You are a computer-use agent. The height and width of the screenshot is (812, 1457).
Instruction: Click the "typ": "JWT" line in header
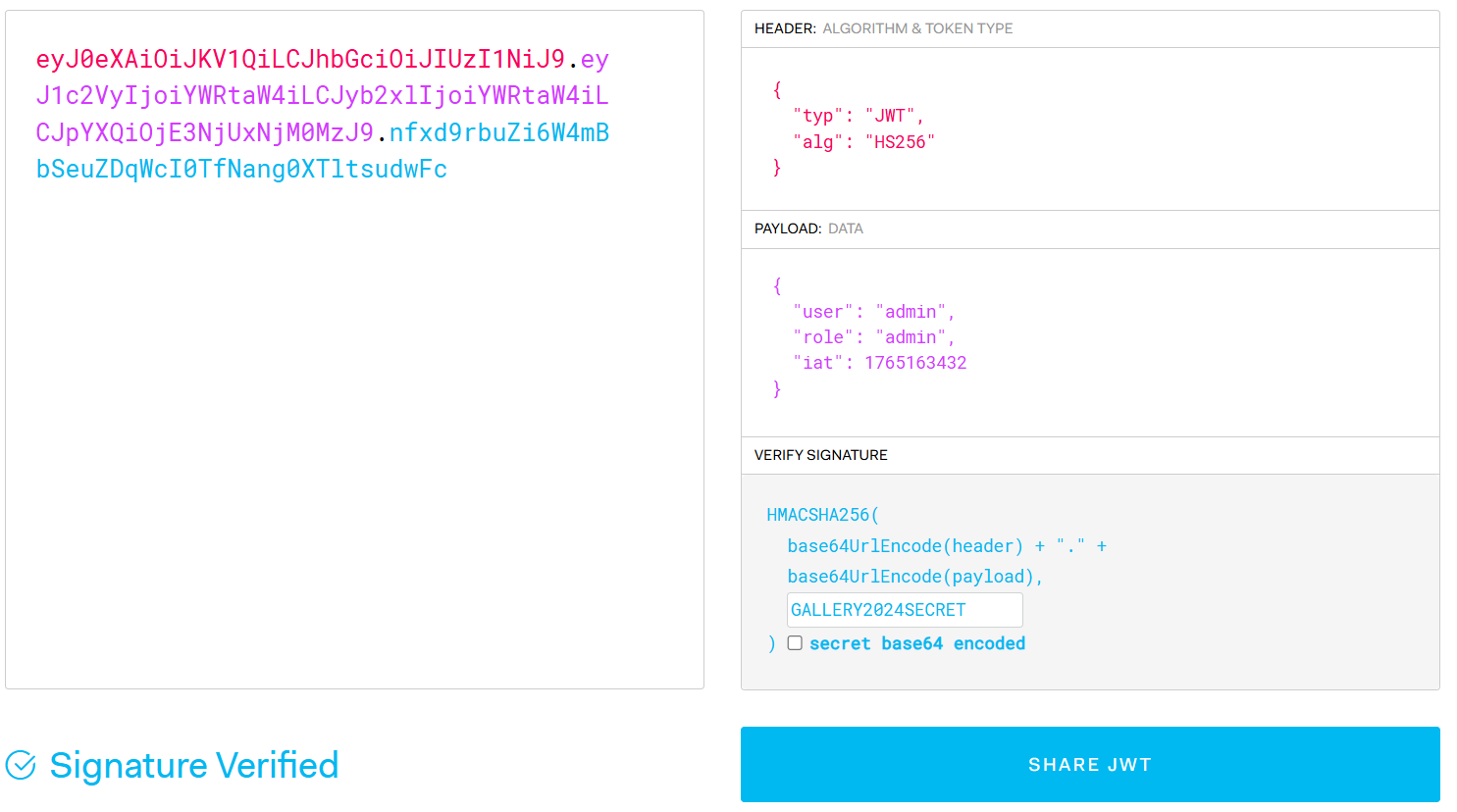click(859, 116)
